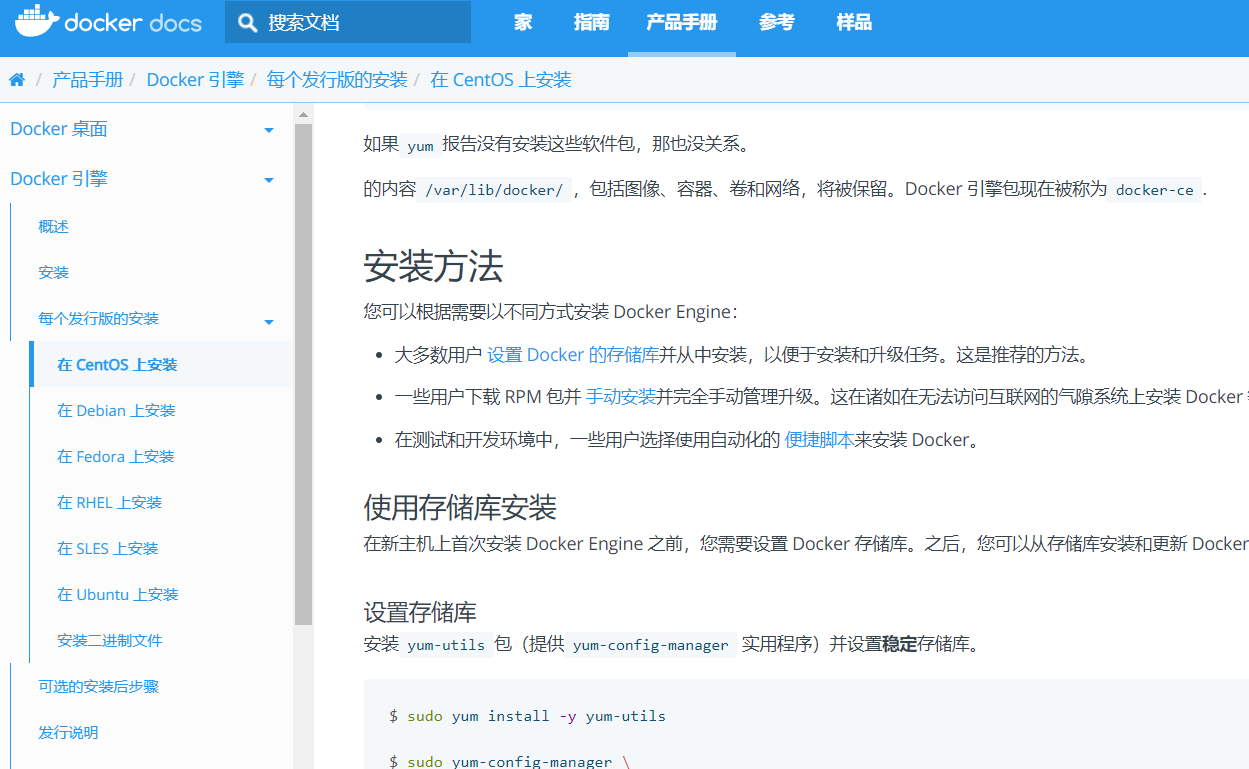The image size is (1249, 769).
Task: Click the yum-utils inline code
Action: [446, 645]
